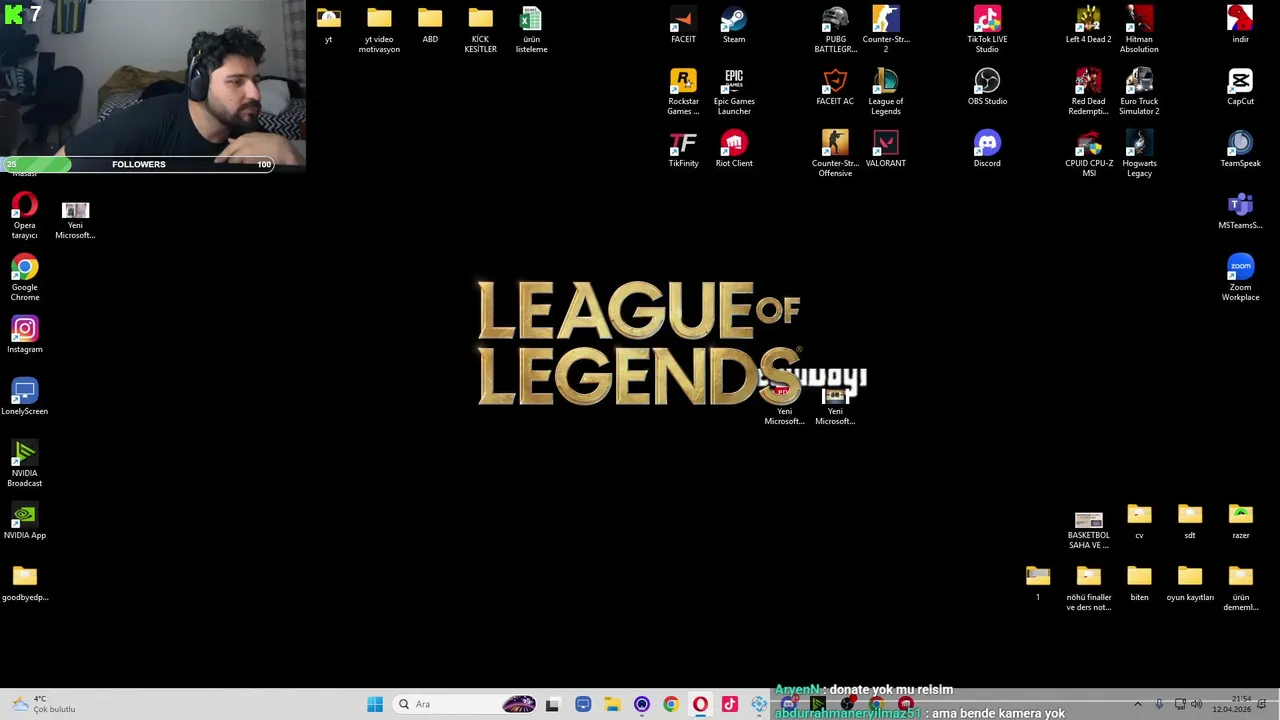Open the Rockstar Games Launcher shortcut
1280x720 pixels.
click(683, 92)
